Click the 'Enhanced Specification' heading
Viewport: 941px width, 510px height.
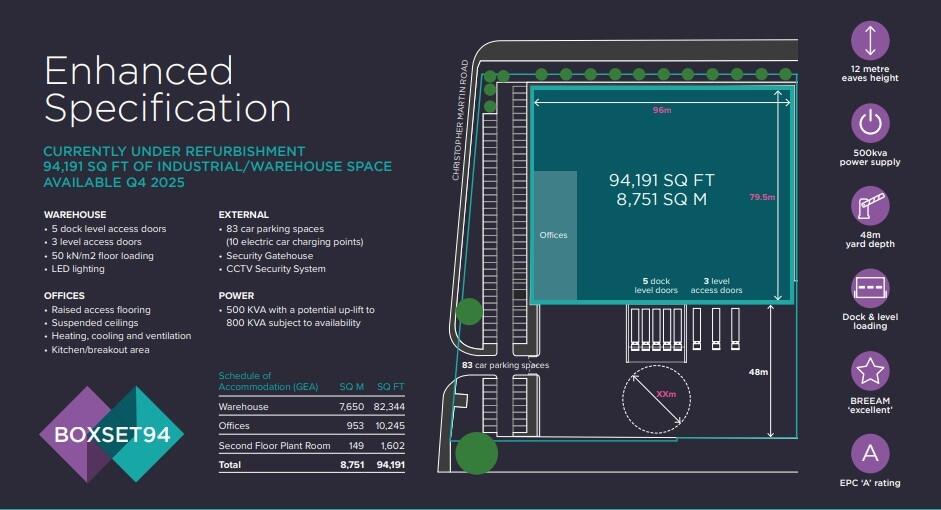tap(167, 89)
